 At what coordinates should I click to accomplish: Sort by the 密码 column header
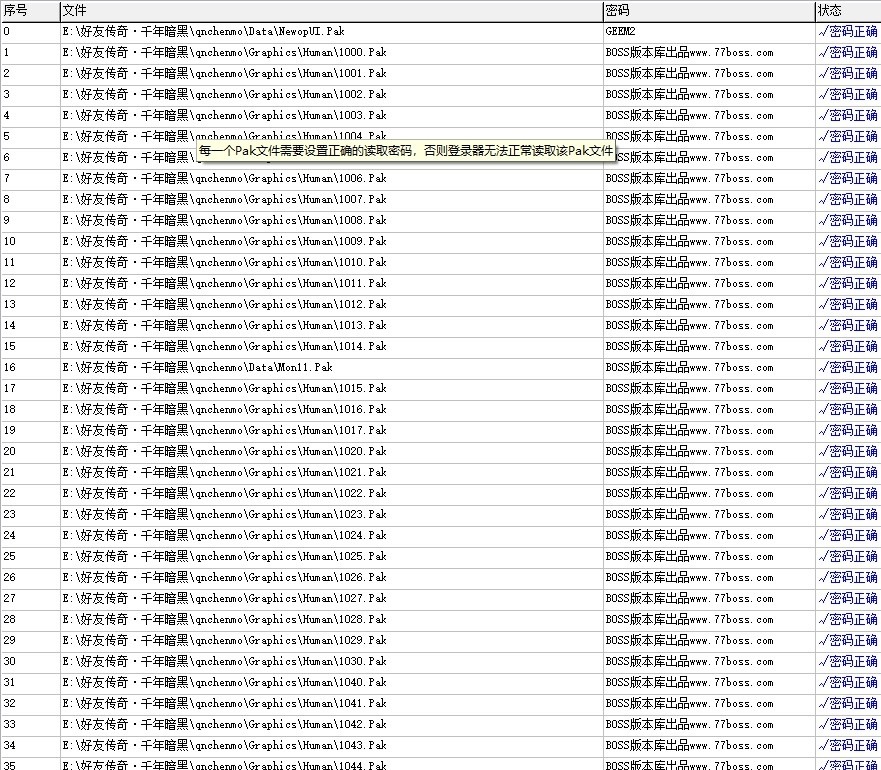(x=709, y=11)
